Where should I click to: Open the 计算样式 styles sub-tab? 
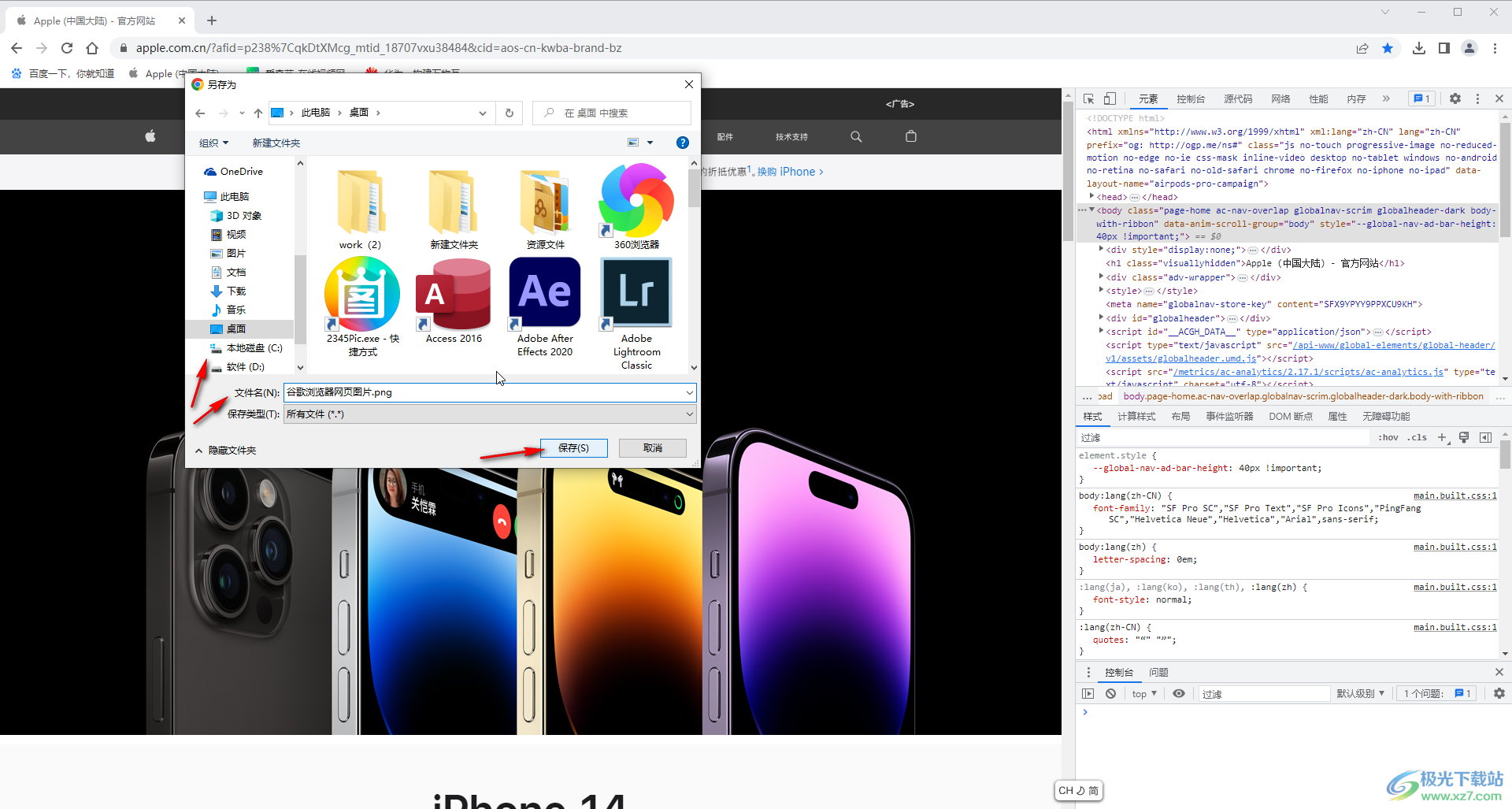click(1136, 417)
